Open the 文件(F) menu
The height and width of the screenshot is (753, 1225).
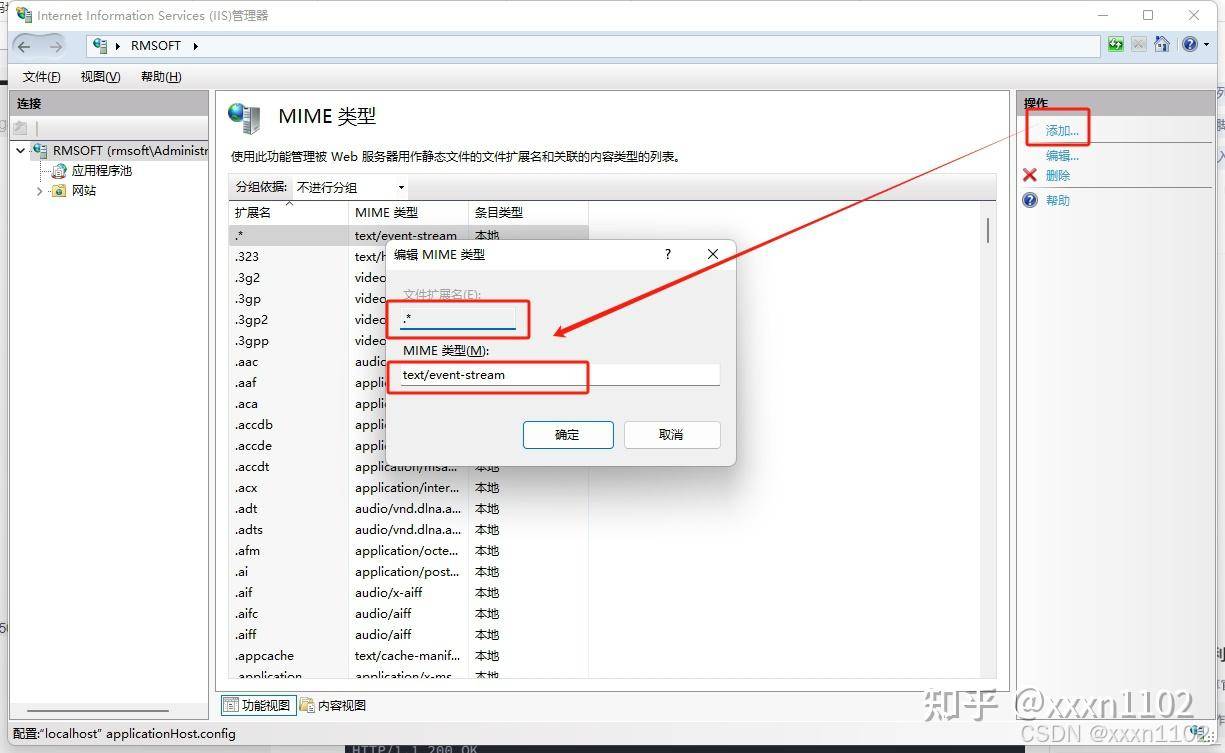[x=41, y=77]
